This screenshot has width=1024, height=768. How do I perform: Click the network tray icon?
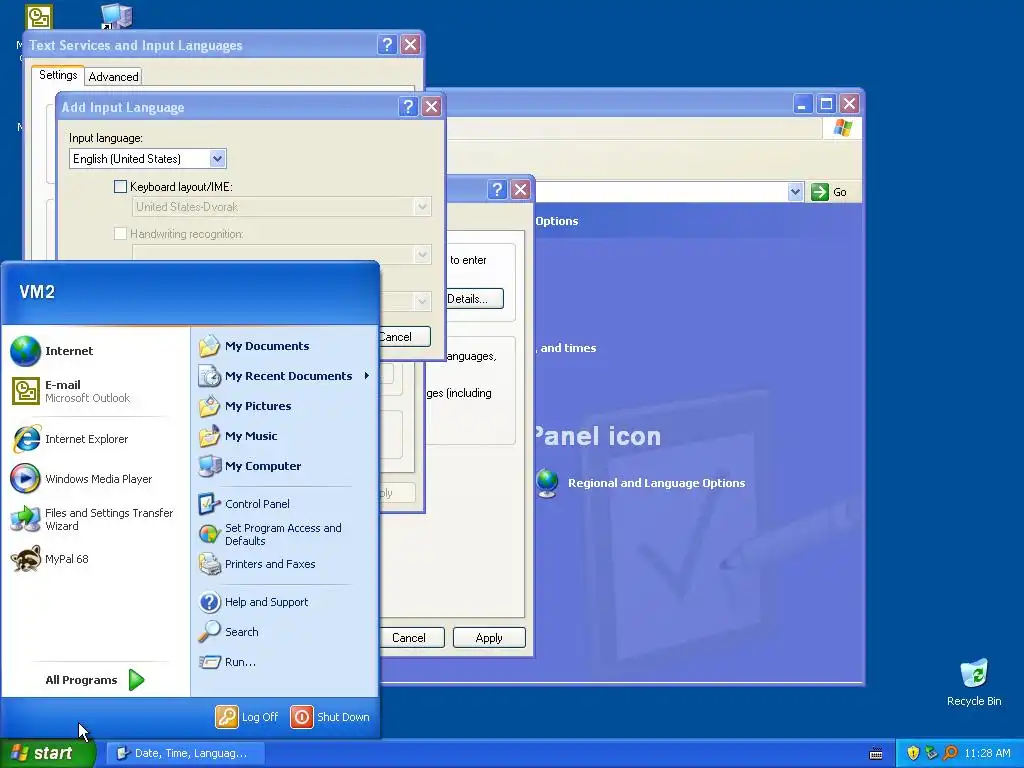point(931,753)
